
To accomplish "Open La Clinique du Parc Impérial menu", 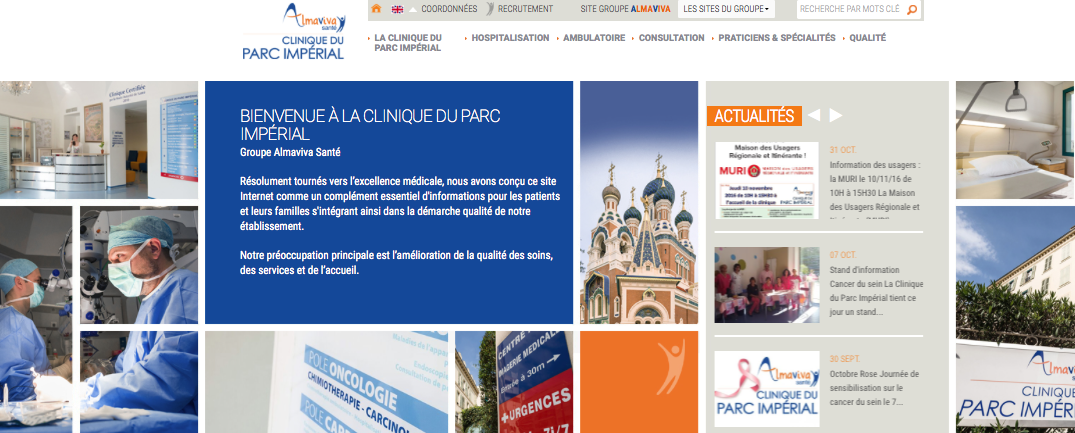I will [408, 42].
